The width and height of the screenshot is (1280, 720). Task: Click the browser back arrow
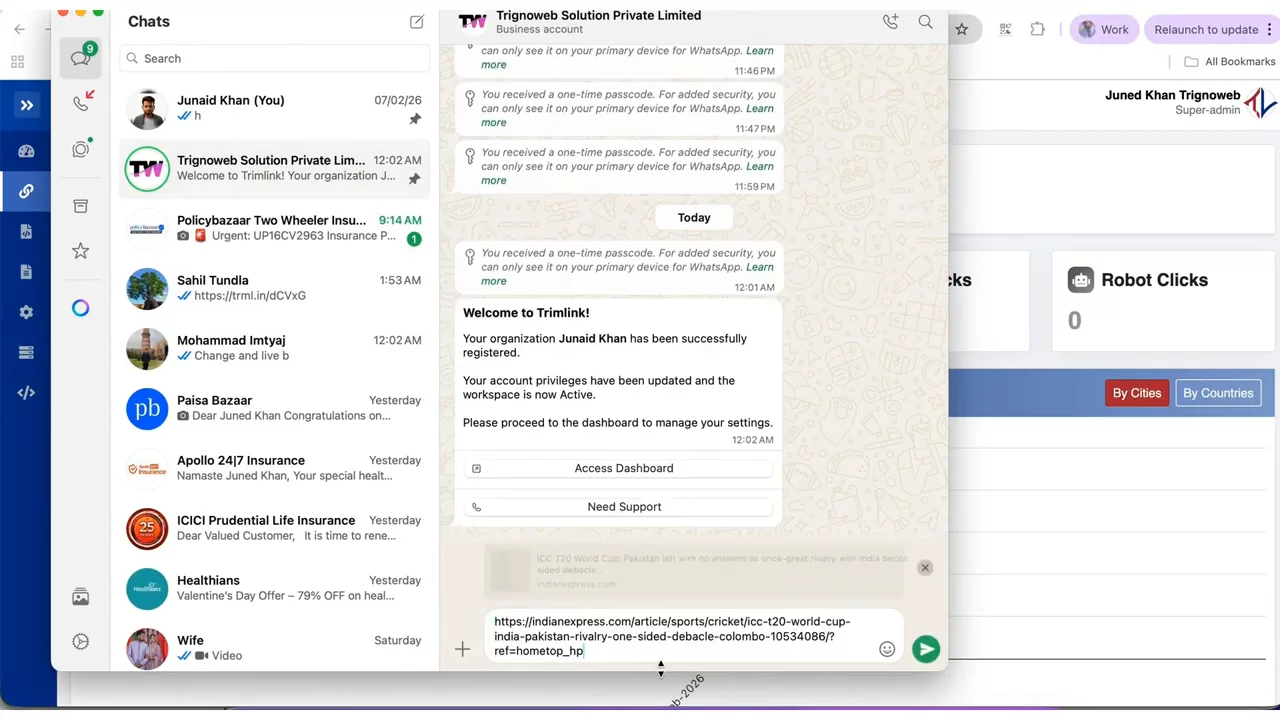click(x=19, y=29)
